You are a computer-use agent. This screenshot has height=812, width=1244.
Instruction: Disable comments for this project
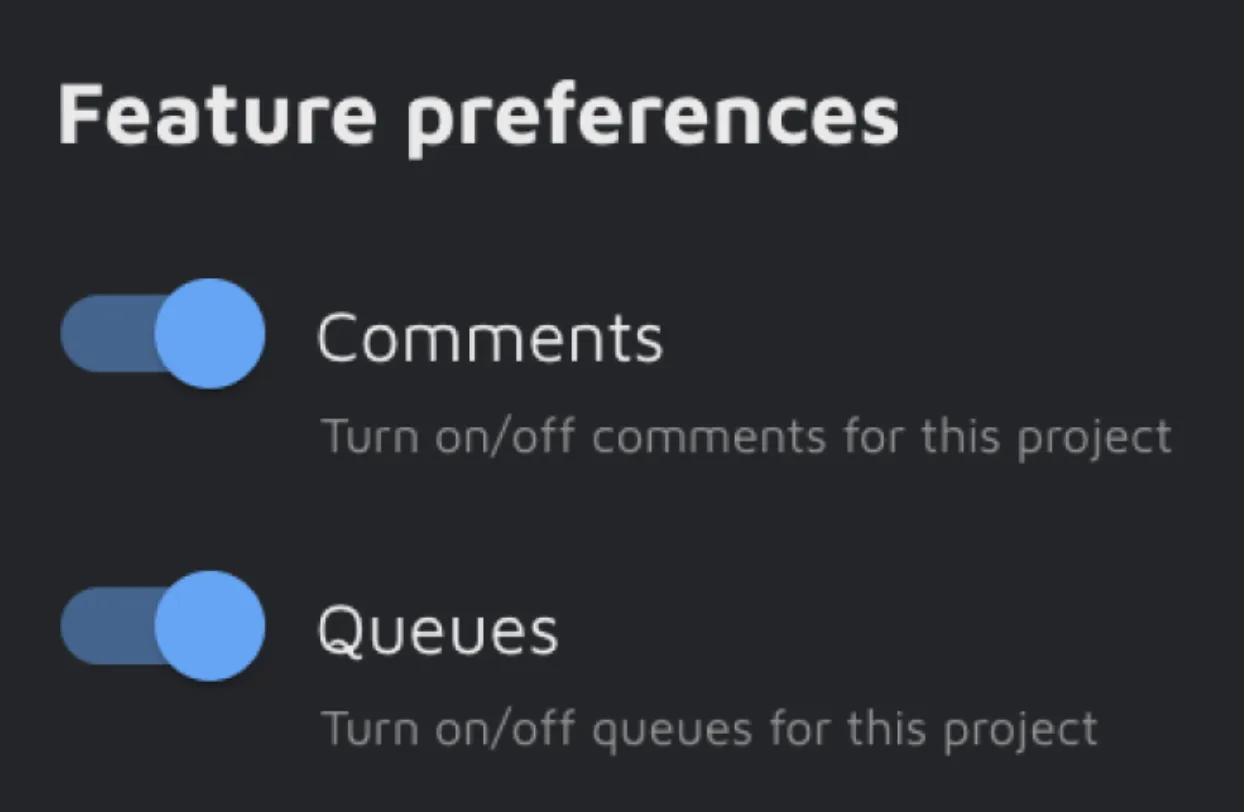point(163,334)
